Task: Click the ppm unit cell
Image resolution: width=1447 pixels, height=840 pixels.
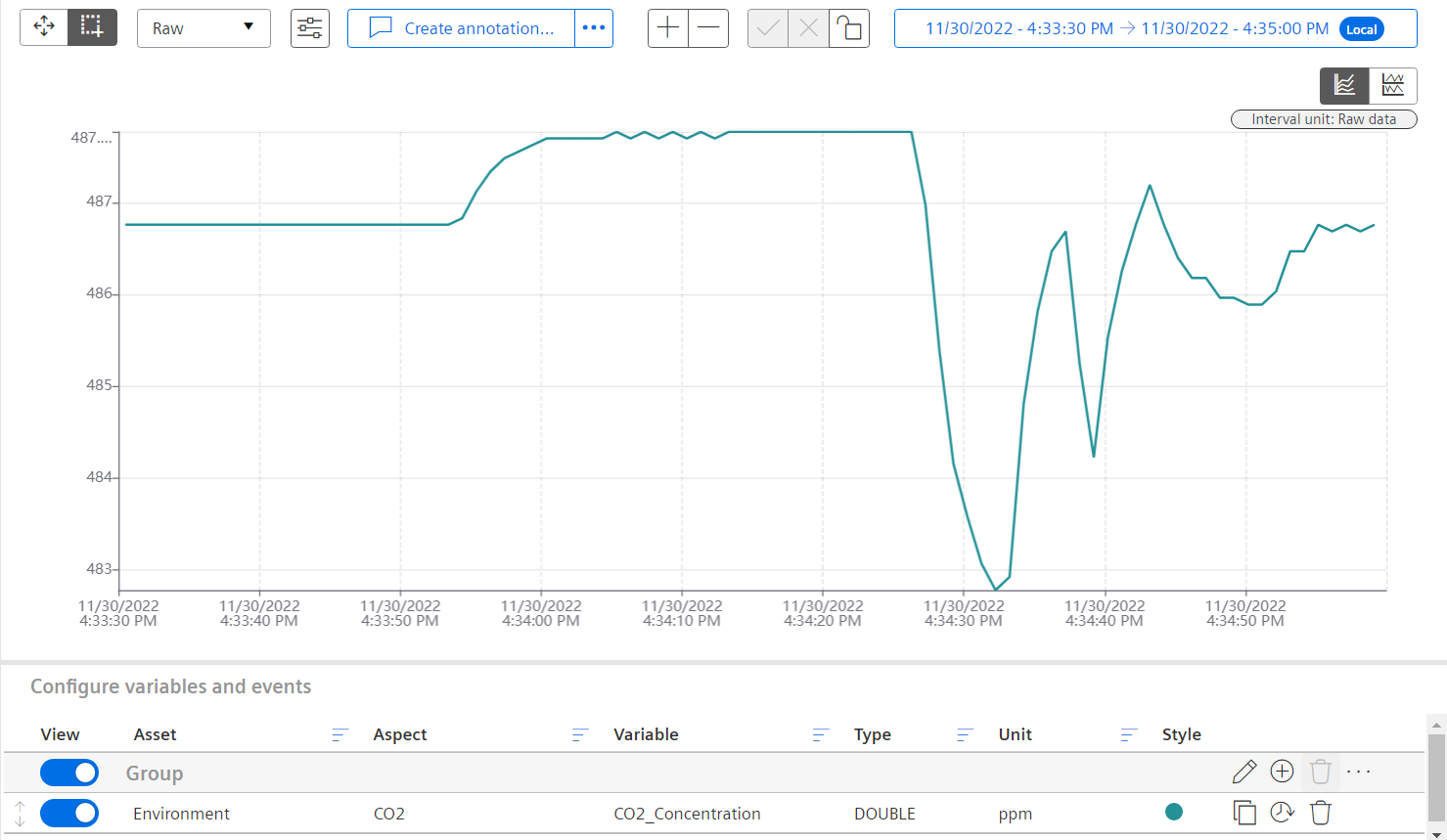Action: coord(1016,814)
